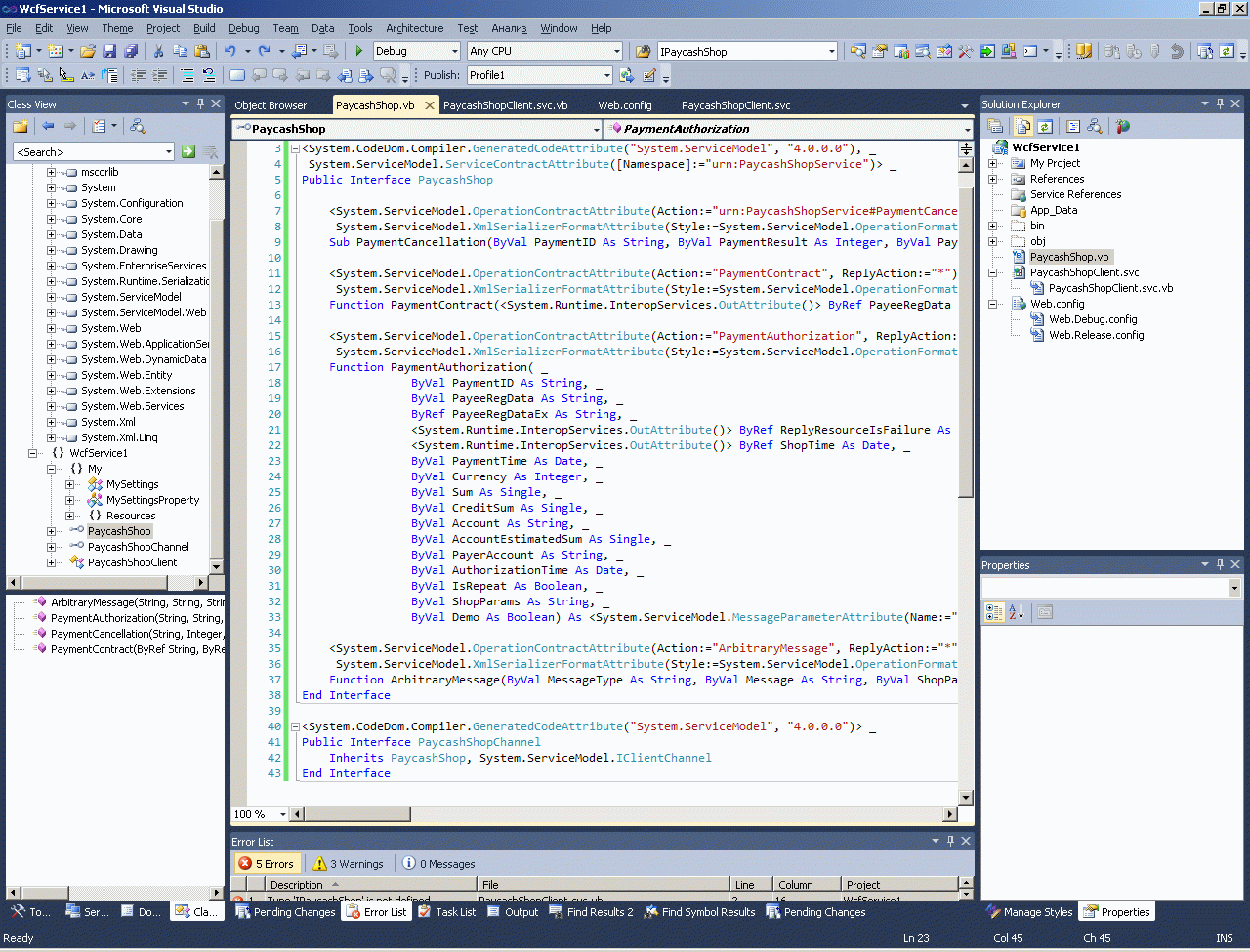1250x952 pixels.
Task: Select Web.Debug.config in Solution Explorer
Action: [1093, 319]
